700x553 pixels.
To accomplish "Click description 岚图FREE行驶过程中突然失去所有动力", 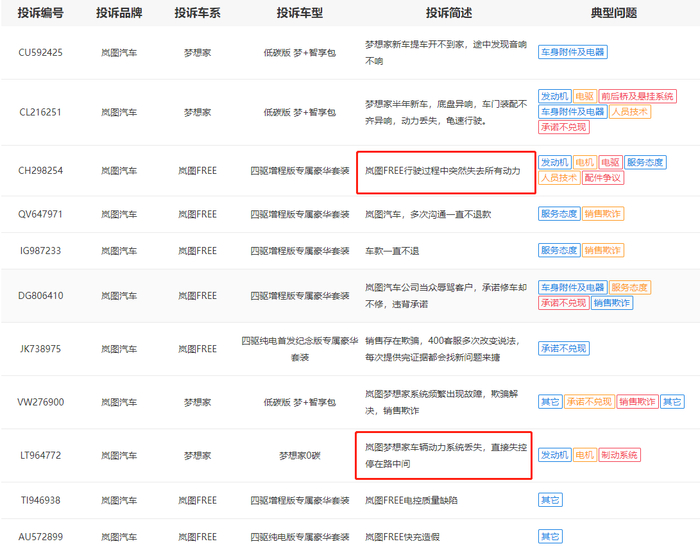I will pyautogui.click(x=443, y=171).
